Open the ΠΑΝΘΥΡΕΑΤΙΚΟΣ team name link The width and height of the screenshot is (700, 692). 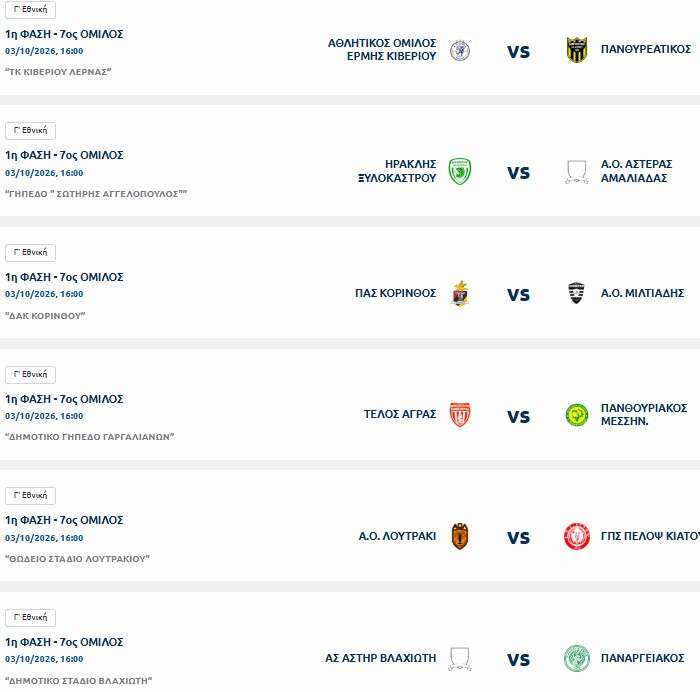pos(646,49)
